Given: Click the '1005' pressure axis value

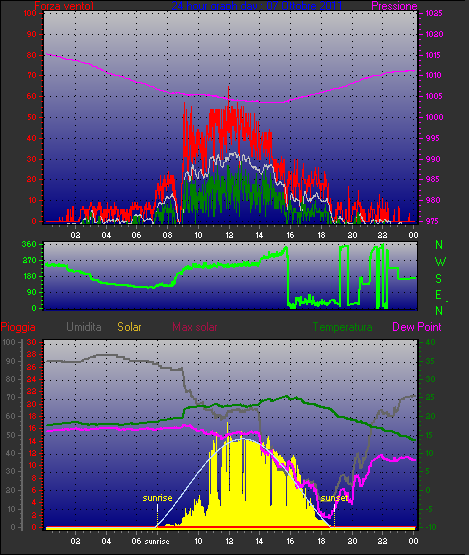Looking at the screenshot, I should coord(434,96).
